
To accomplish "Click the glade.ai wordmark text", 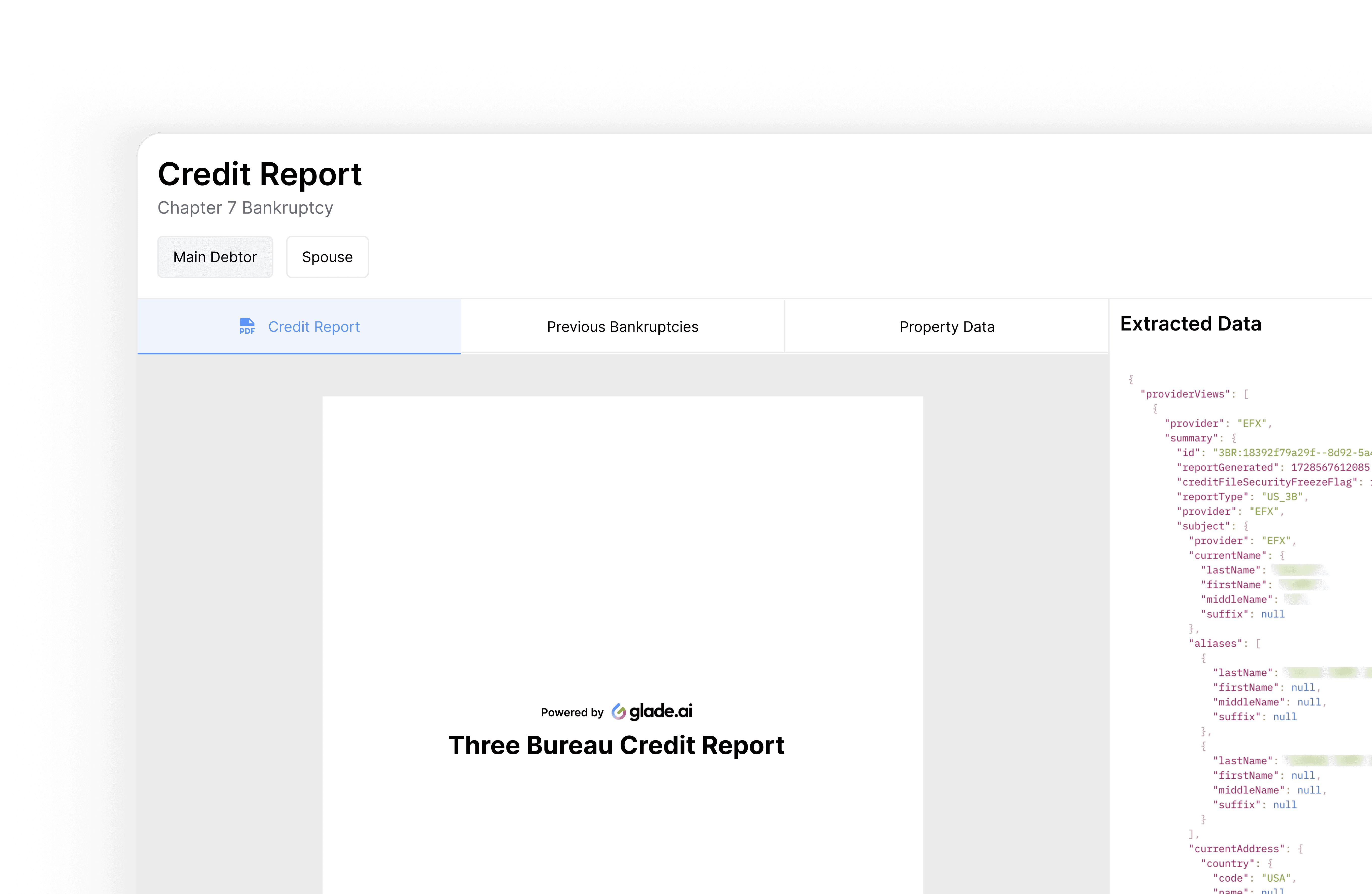I will 661,711.
